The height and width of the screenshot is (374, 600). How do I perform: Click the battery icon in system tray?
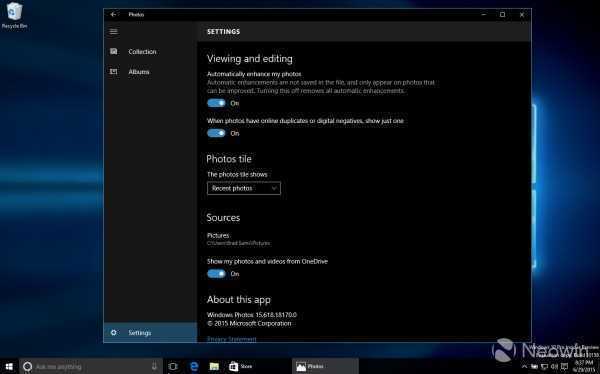pyautogui.click(x=534, y=367)
